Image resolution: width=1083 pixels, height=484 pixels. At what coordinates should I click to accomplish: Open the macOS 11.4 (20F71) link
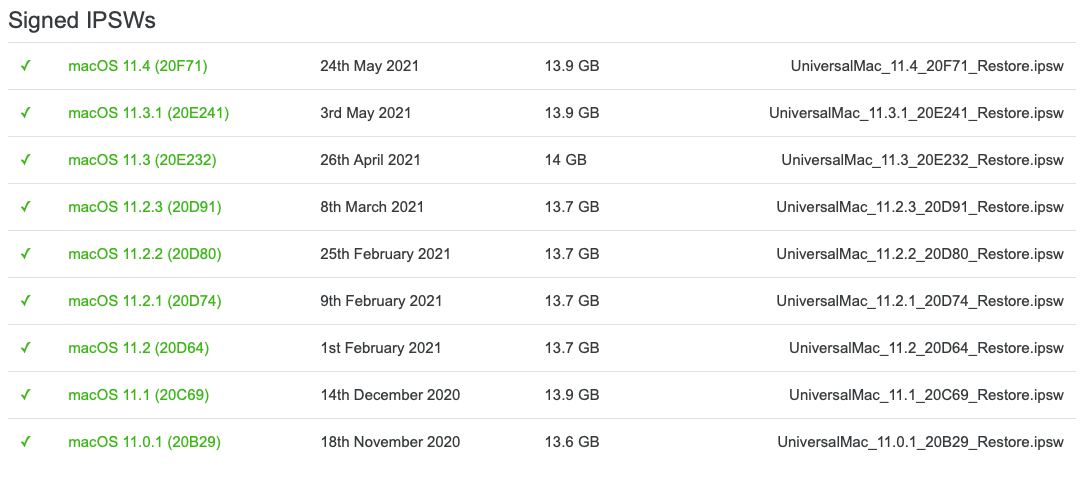(138, 66)
